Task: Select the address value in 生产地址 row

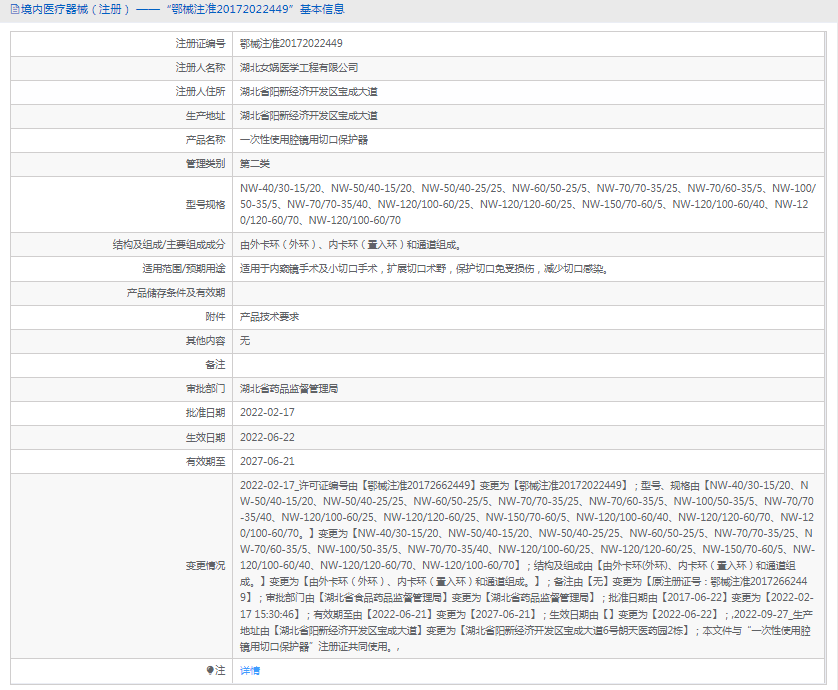Action: coord(308,116)
